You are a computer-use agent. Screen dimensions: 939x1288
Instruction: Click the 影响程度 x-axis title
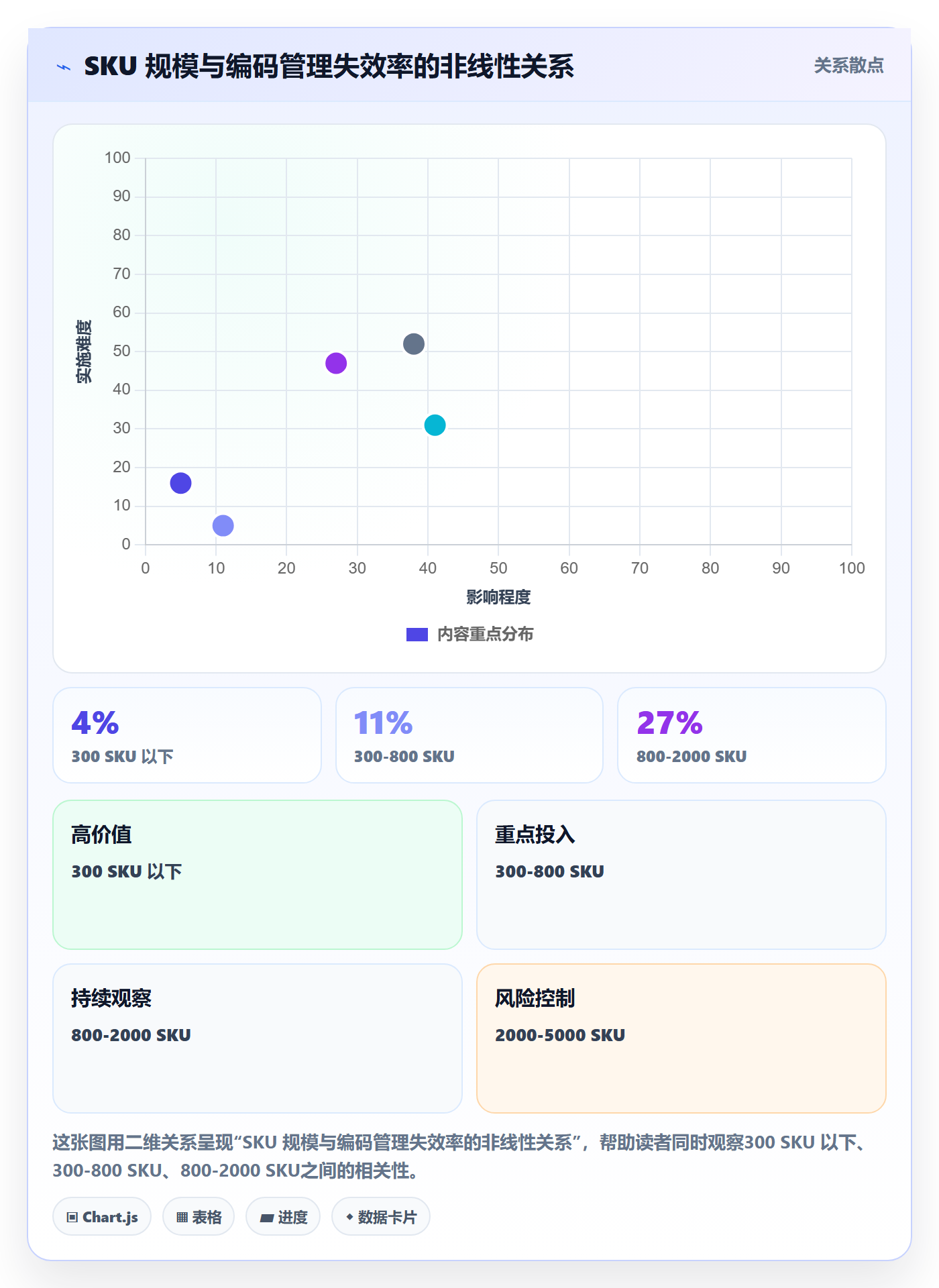pyautogui.click(x=498, y=597)
